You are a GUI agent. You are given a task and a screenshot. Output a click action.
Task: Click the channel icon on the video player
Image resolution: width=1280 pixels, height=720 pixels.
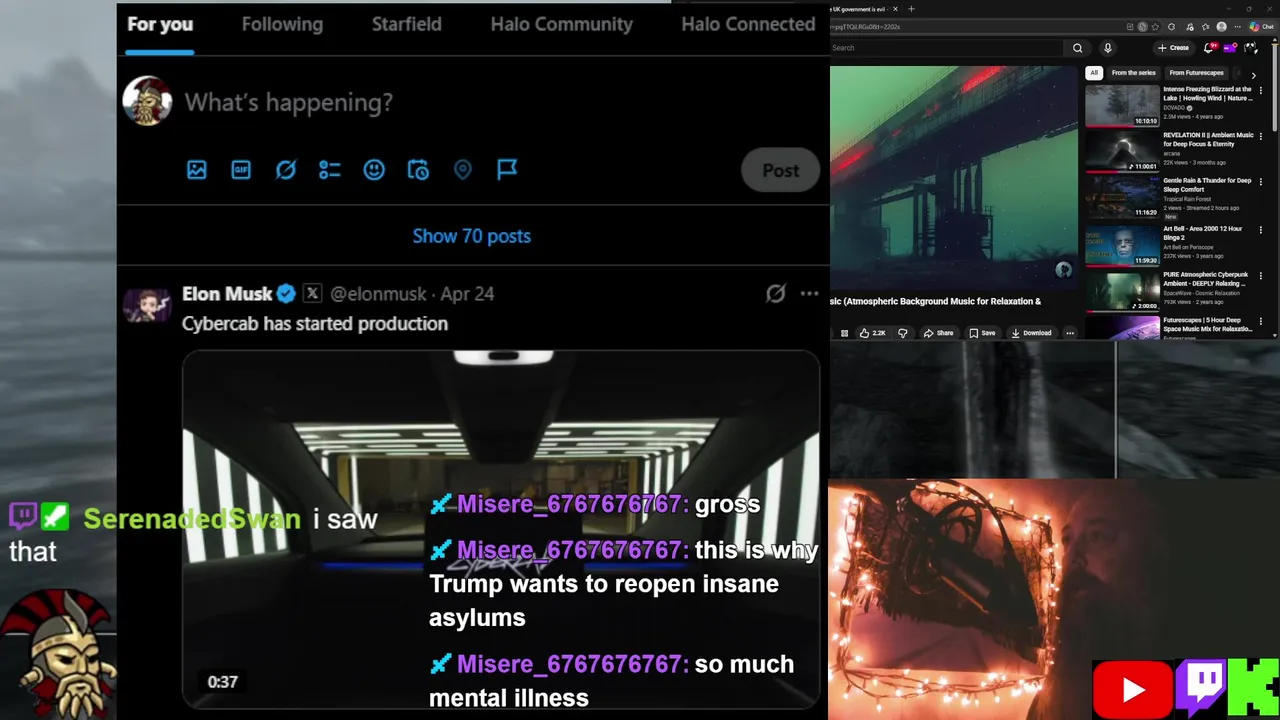[1063, 270]
